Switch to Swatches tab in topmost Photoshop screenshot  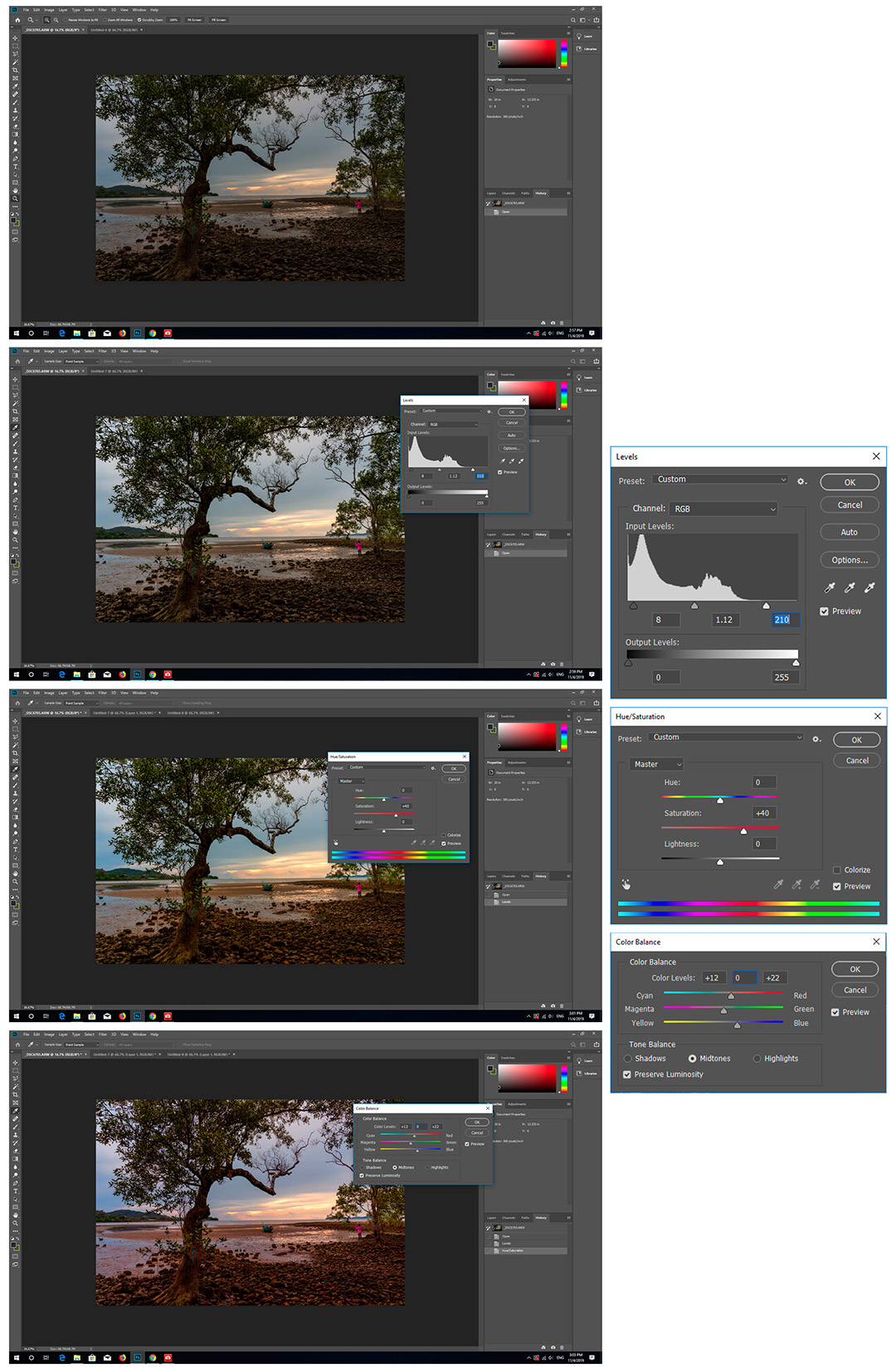coord(508,33)
